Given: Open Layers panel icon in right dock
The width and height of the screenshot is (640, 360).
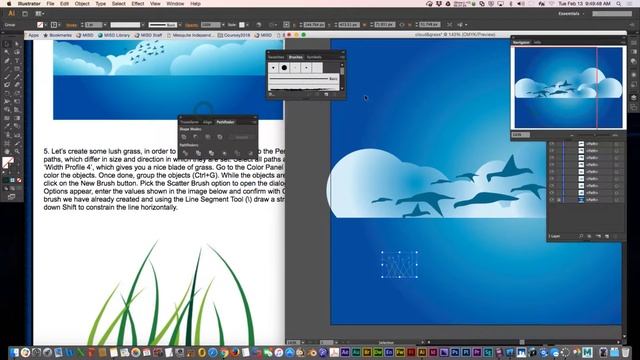Looking at the screenshot, I should (x=633, y=97).
